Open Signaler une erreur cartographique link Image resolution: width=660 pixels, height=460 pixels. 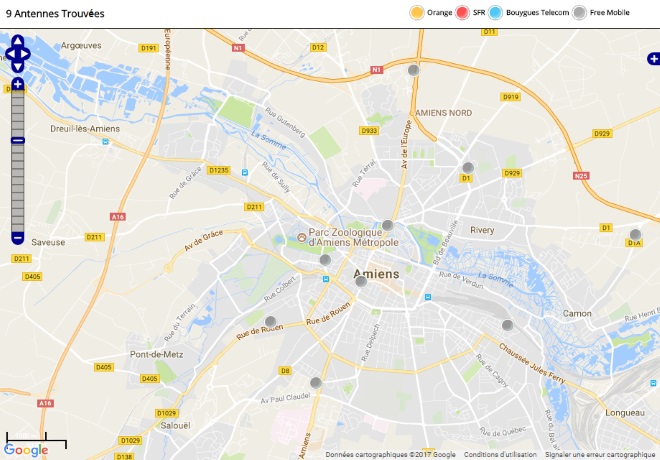pyautogui.click(x=600, y=455)
